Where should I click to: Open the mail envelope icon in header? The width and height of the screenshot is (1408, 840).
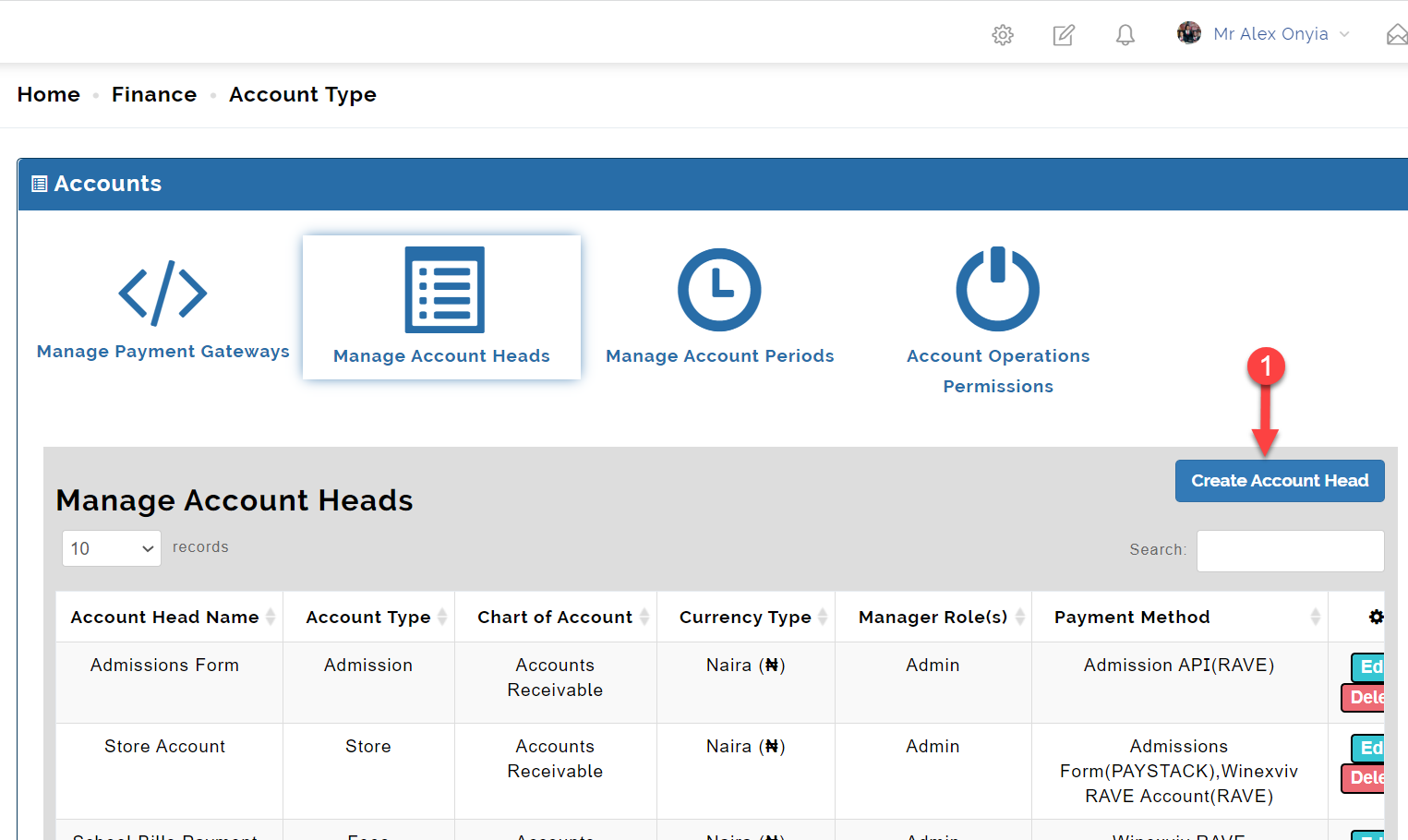[x=1397, y=35]
